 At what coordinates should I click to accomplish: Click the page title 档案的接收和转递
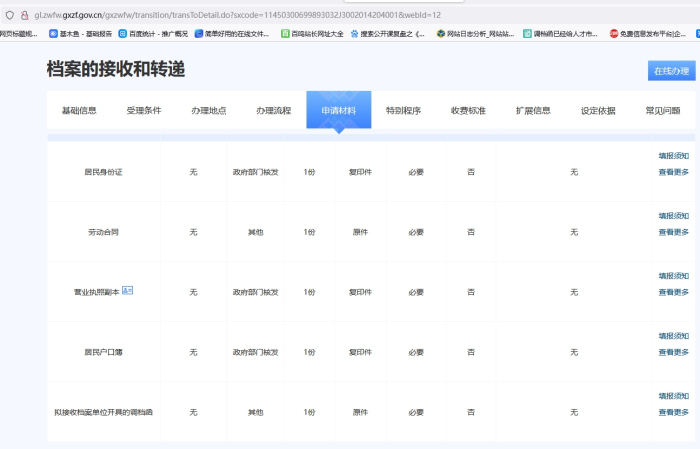click(116, 69)
